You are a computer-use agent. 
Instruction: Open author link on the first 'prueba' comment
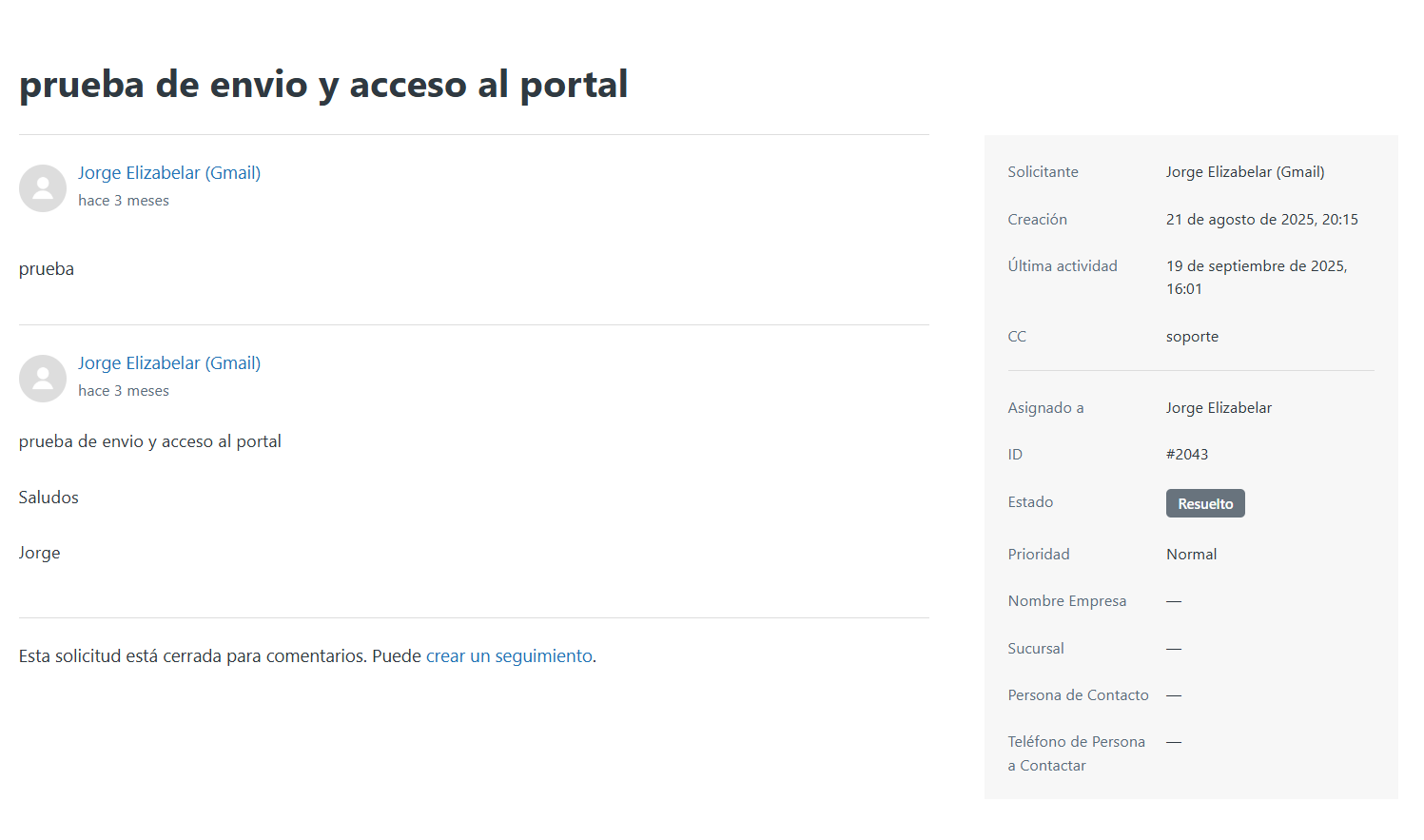[x=169, y=173]
